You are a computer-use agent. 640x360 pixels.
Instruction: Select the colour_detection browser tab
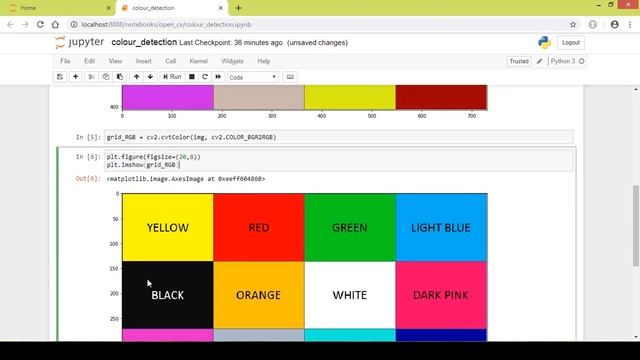(x=171, y=8)
